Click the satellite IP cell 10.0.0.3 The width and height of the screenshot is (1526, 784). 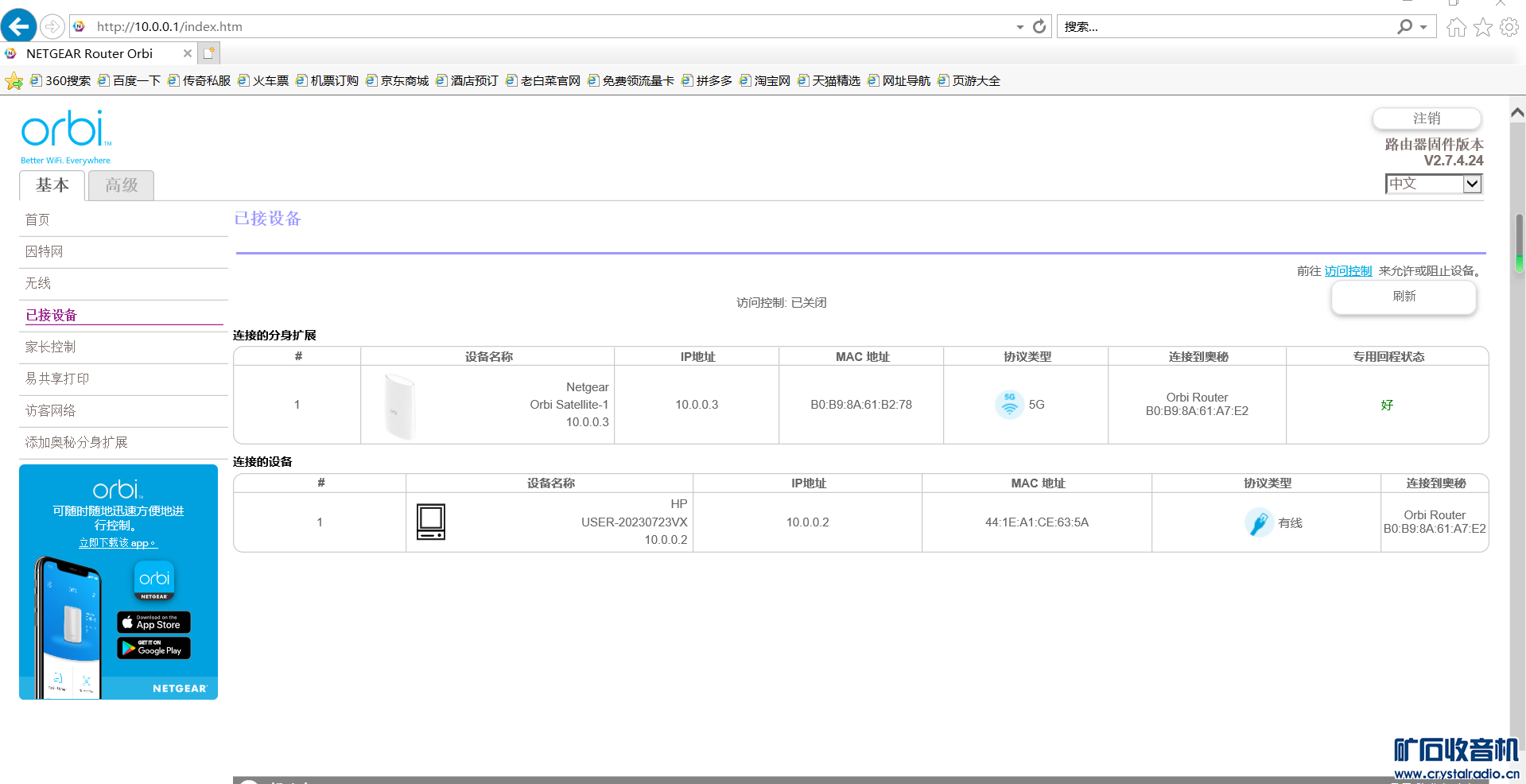click(x=697, y=405)
